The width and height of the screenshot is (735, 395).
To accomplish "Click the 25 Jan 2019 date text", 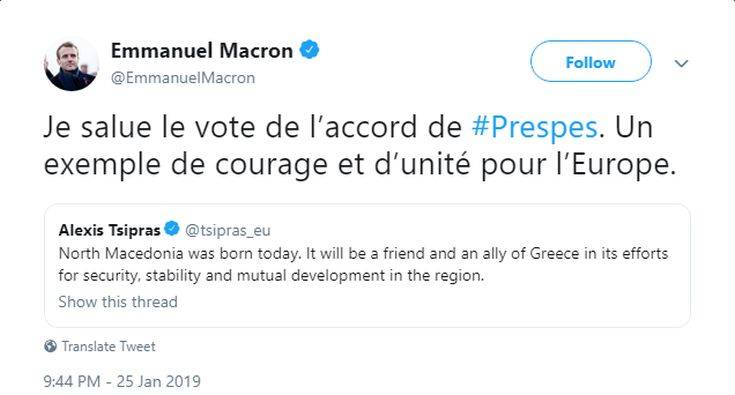I will point(158,381).
